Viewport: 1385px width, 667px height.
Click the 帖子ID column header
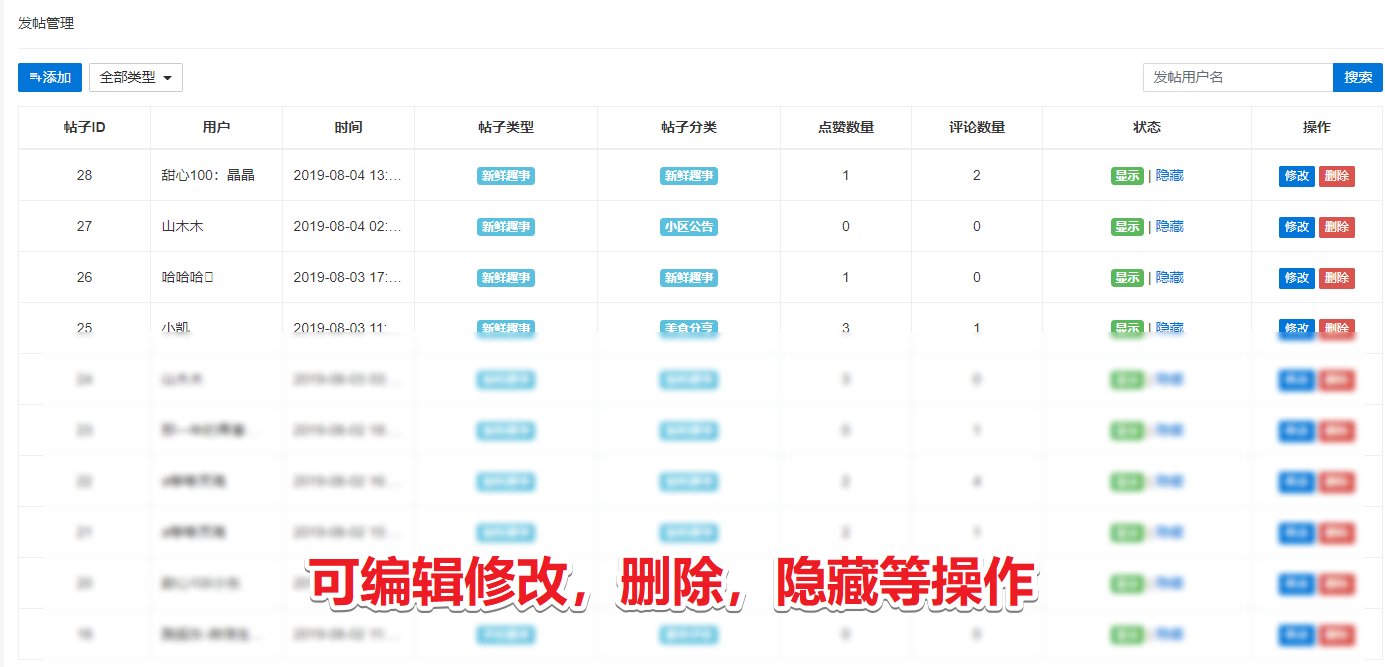click(84, 128)
